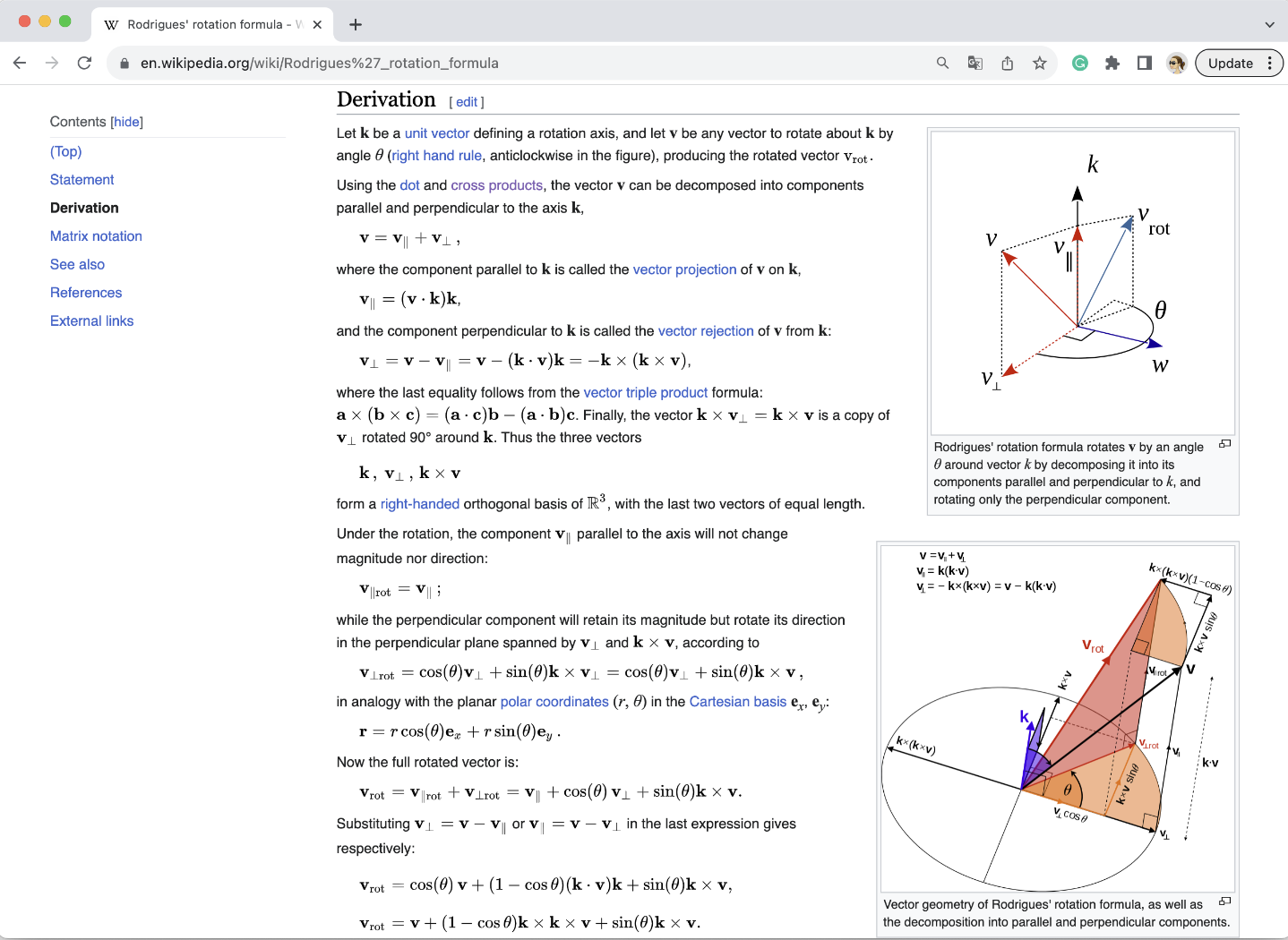Open the Grammarly extension icon
The width and height of the screenshot is (1288, 940).
tap(1080, 63)
